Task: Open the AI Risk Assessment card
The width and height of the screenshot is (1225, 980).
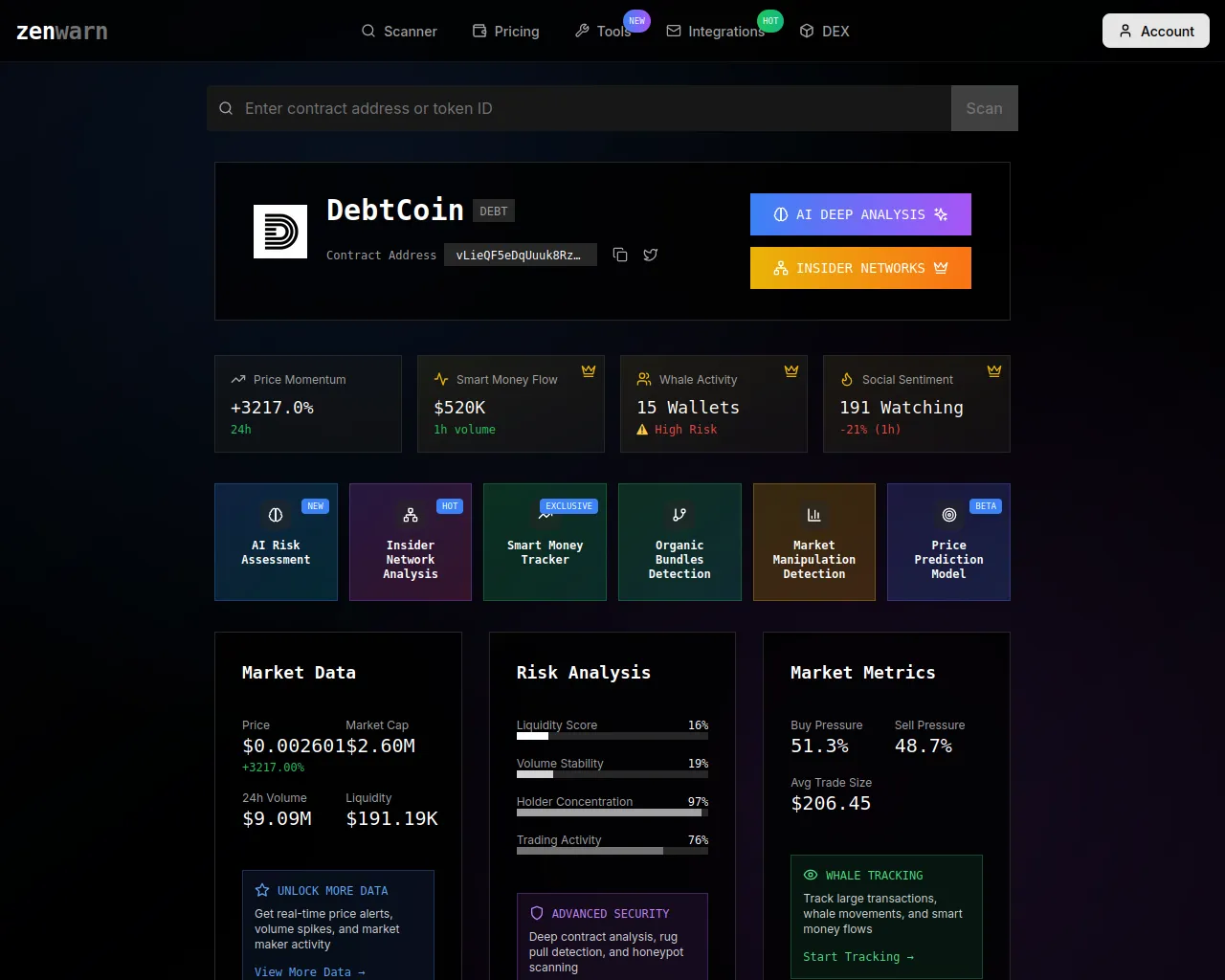Action: [276, 542]
